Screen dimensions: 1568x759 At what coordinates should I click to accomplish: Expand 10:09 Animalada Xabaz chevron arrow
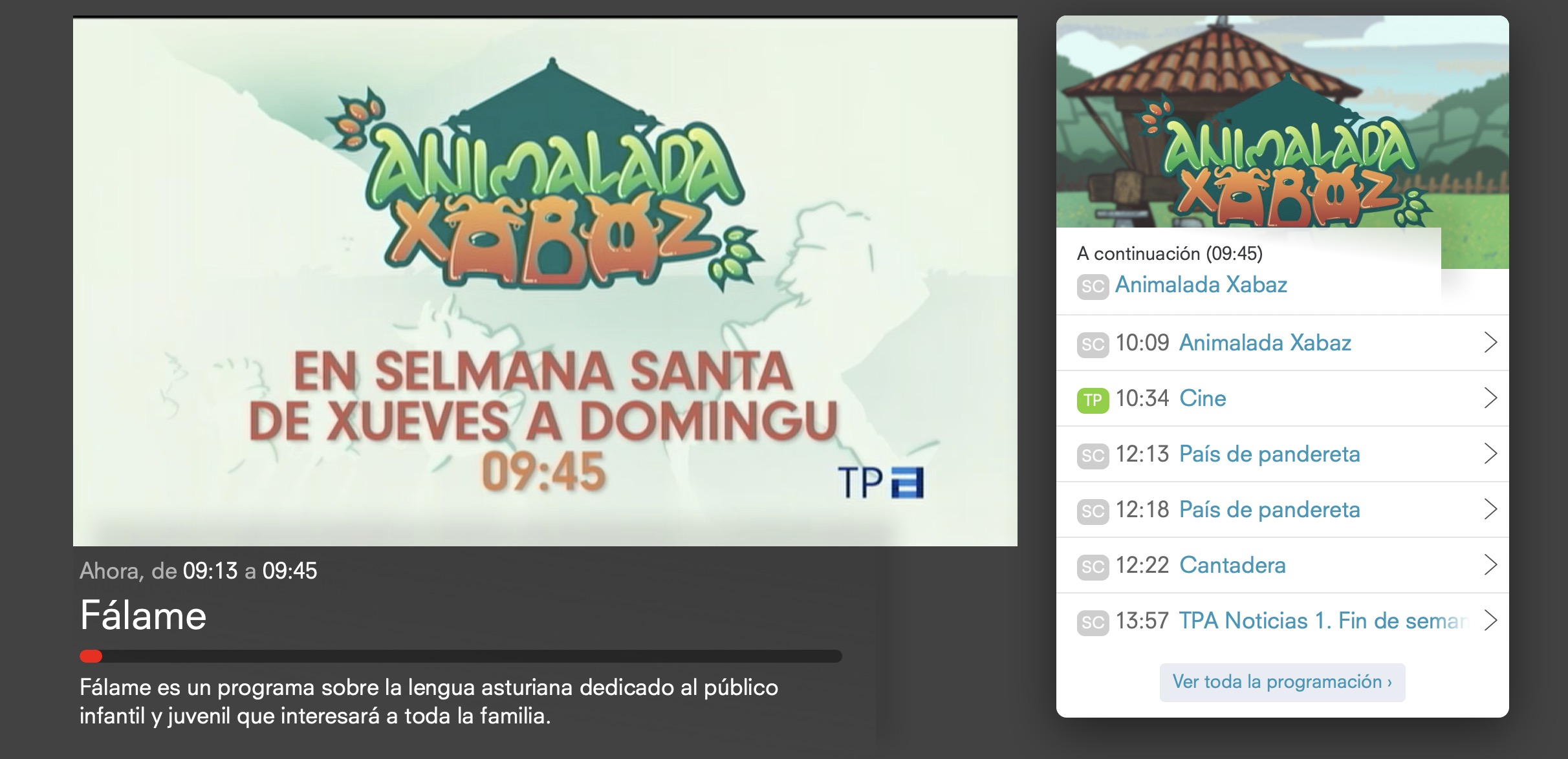(1490, 343)
